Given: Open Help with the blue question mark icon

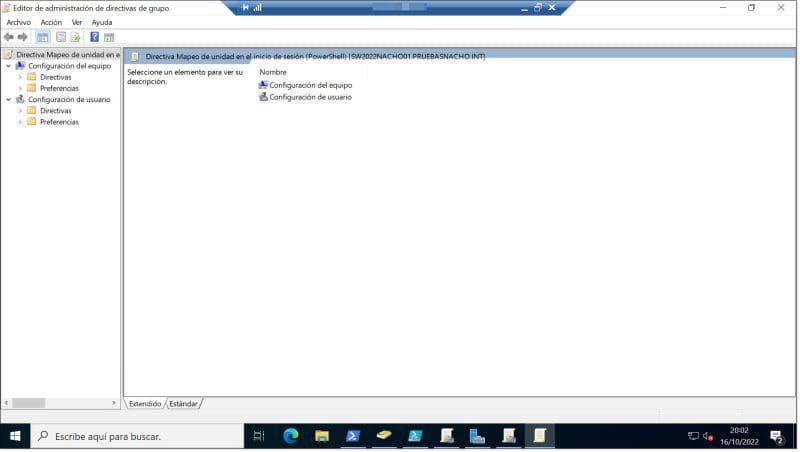Looking at the screenshot, I should 94,37.
